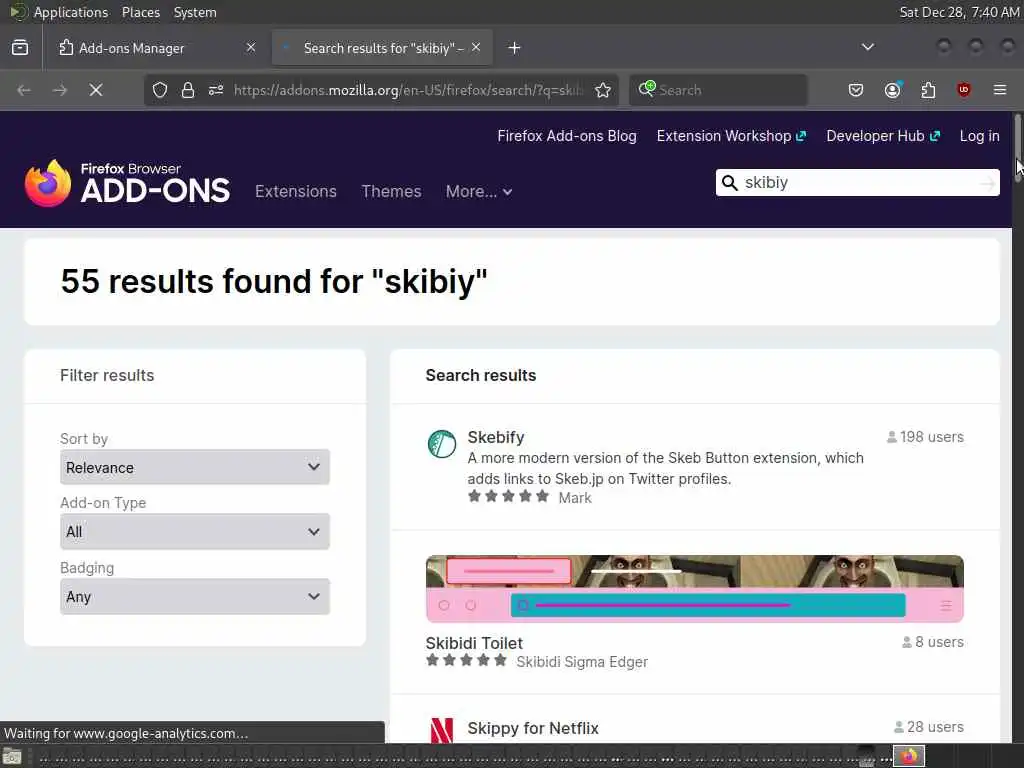Open the uBlock Origin icon
1024x768 pixels.
tap(964, 90)
